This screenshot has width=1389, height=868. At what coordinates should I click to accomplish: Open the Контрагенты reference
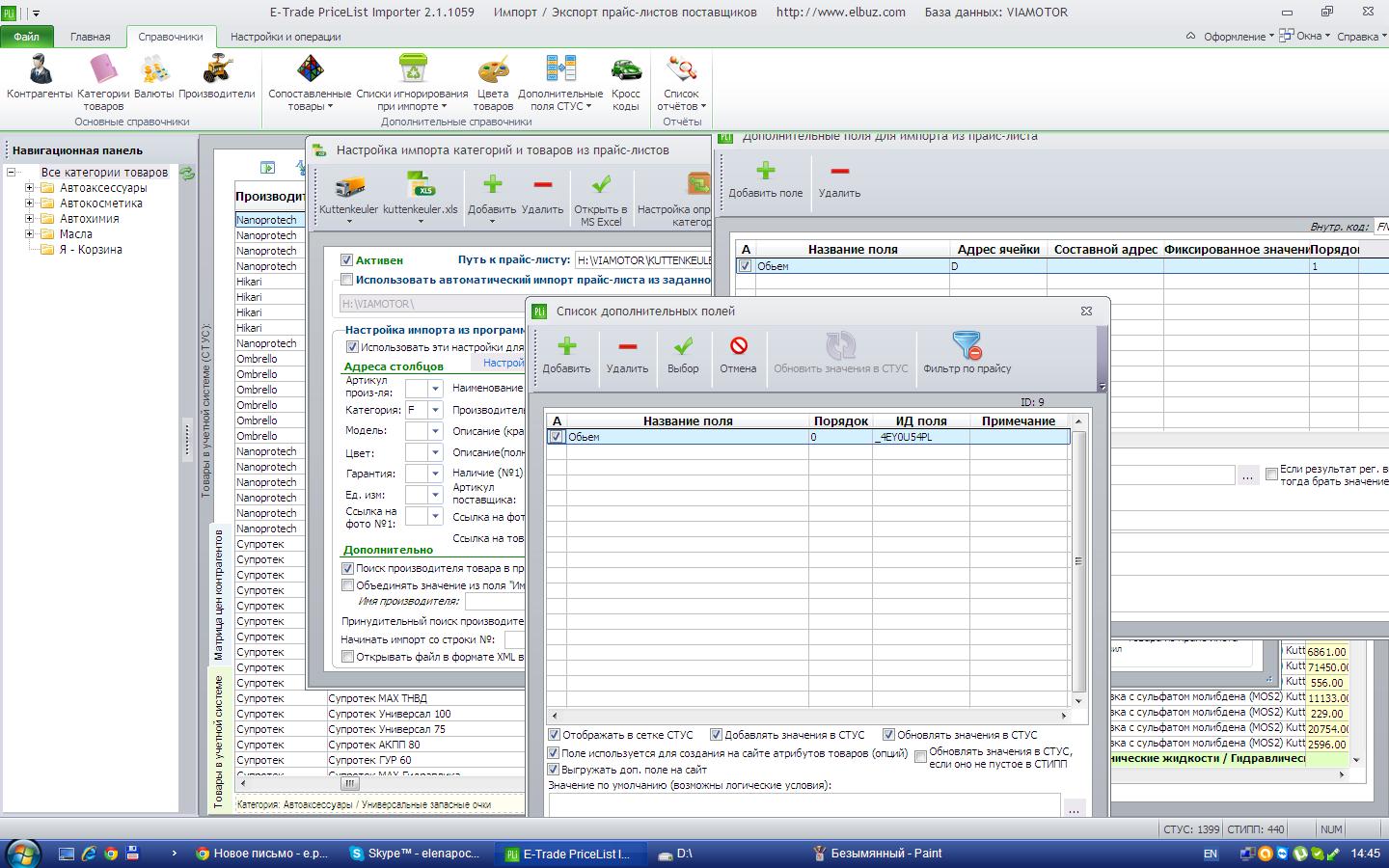pos(40,77)
